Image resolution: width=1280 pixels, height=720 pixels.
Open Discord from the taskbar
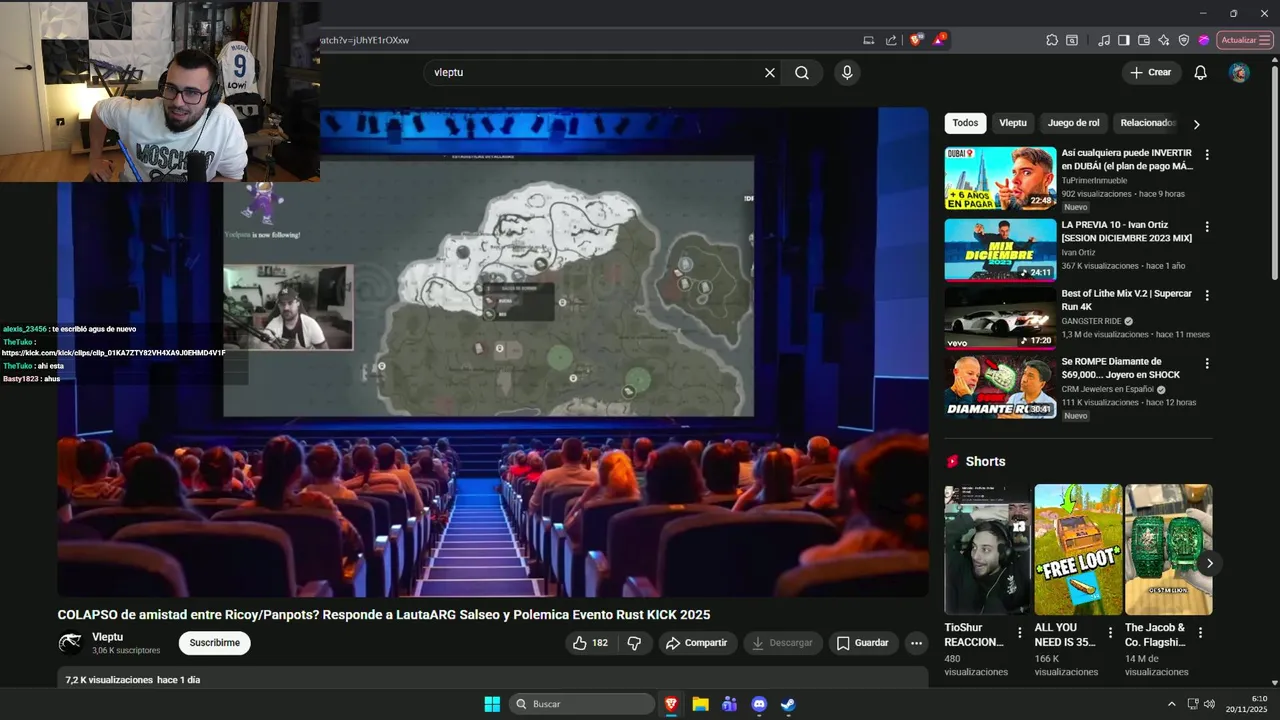point(759,704)
